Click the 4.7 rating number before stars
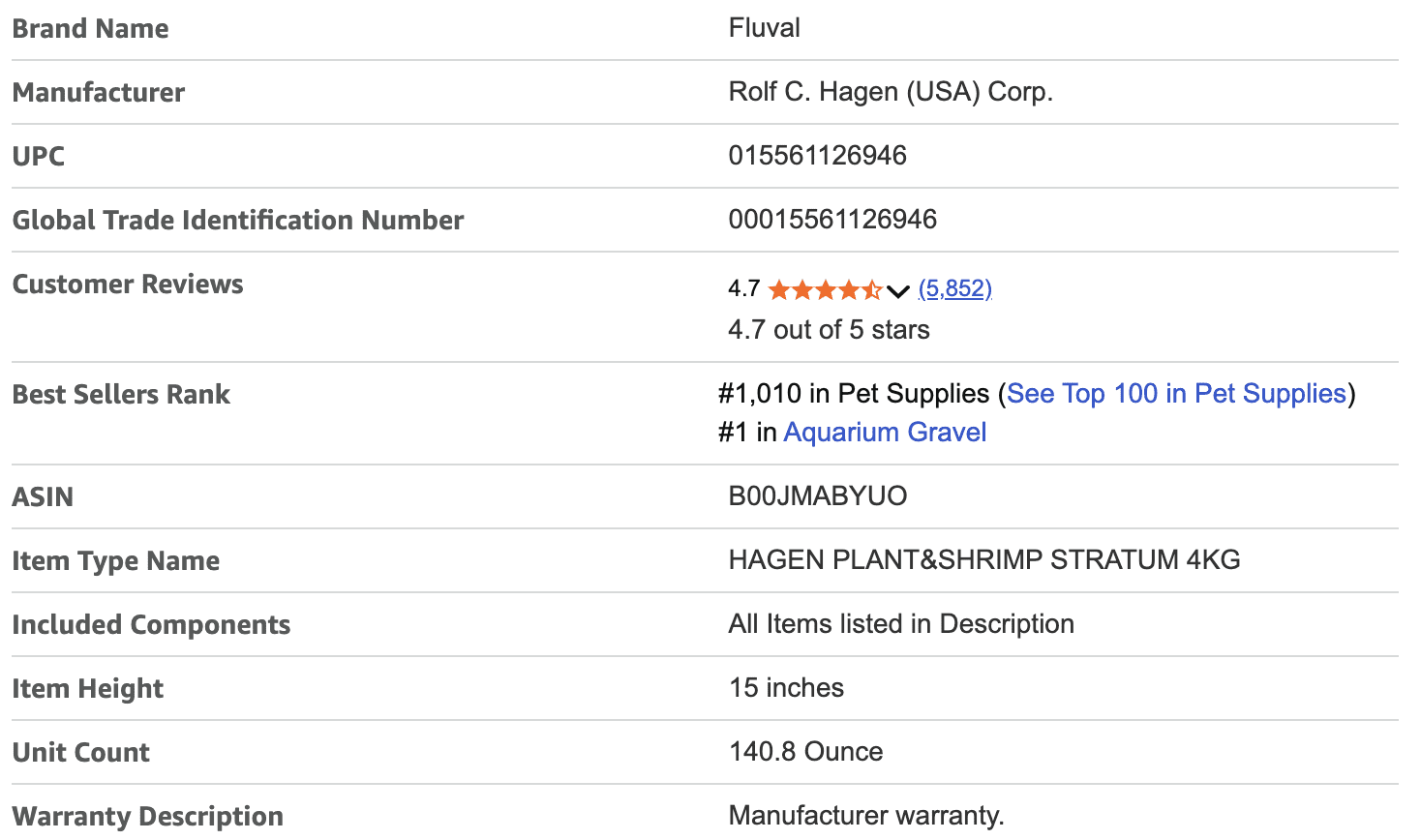The width and height of the screenshot is (1421, 840). coord(743,288)
